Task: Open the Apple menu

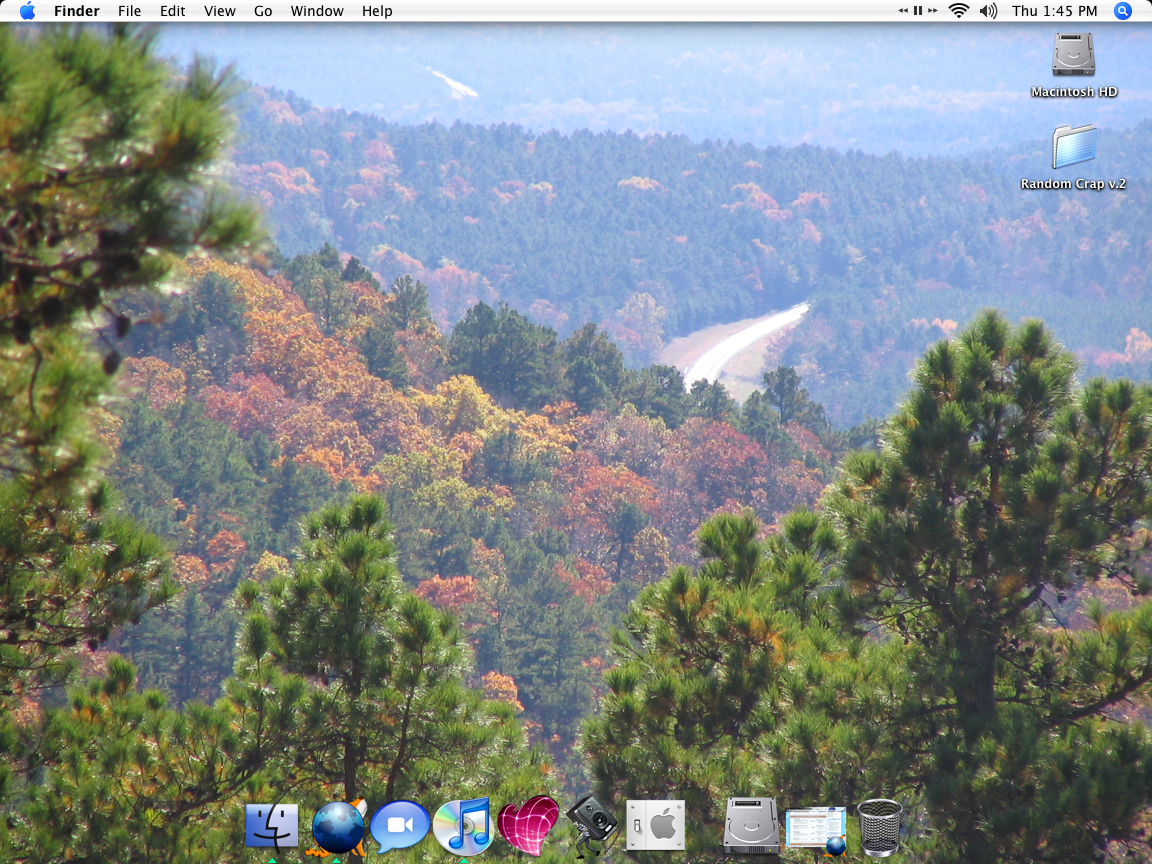Action: coord(27,11)
